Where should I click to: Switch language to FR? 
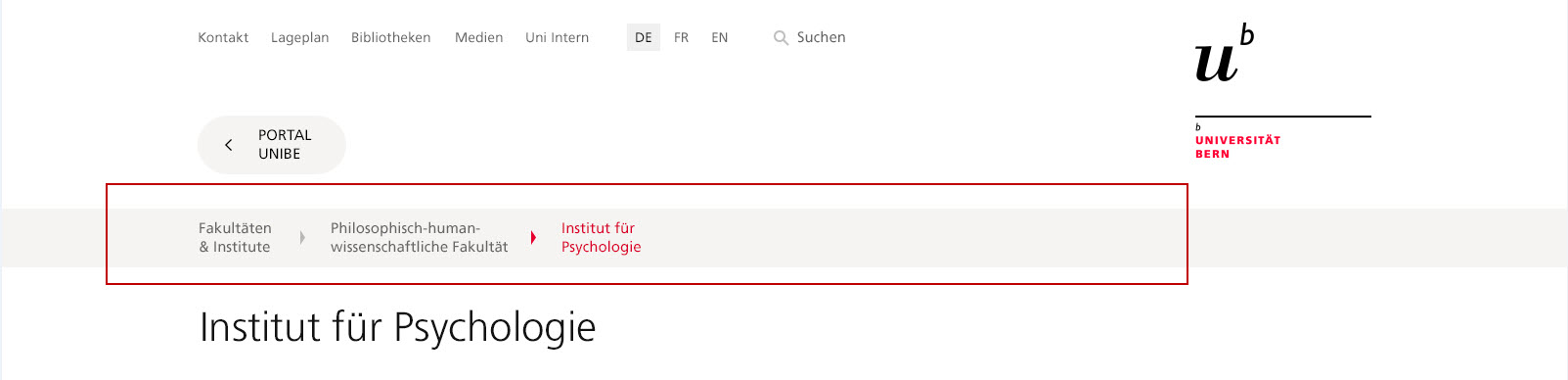tap(681, 37)
